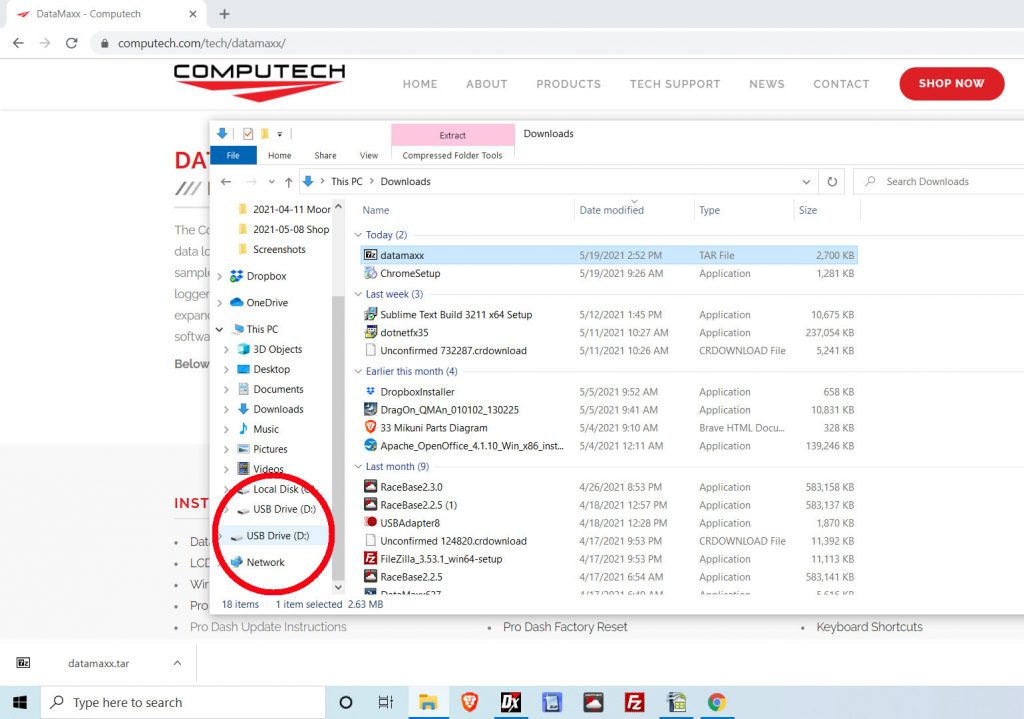This screenshot has height=719, width=1024.
Task: Open FileZilla from the taskbar
Action: (634, 703)
